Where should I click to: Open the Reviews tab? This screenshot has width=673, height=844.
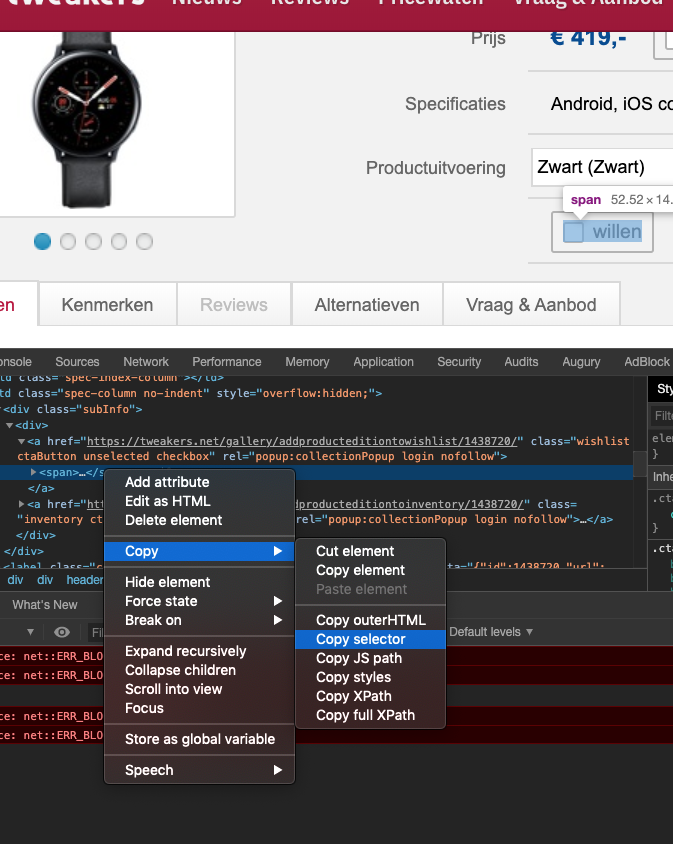pyautogui.click(x=234, y=305)
